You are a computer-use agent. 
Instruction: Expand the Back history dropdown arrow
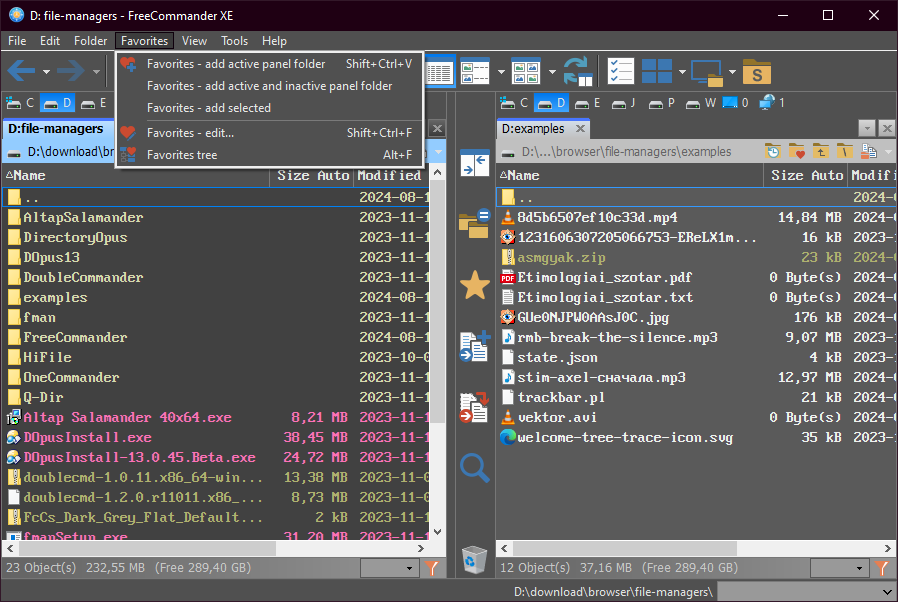click(x=45, y=72)
